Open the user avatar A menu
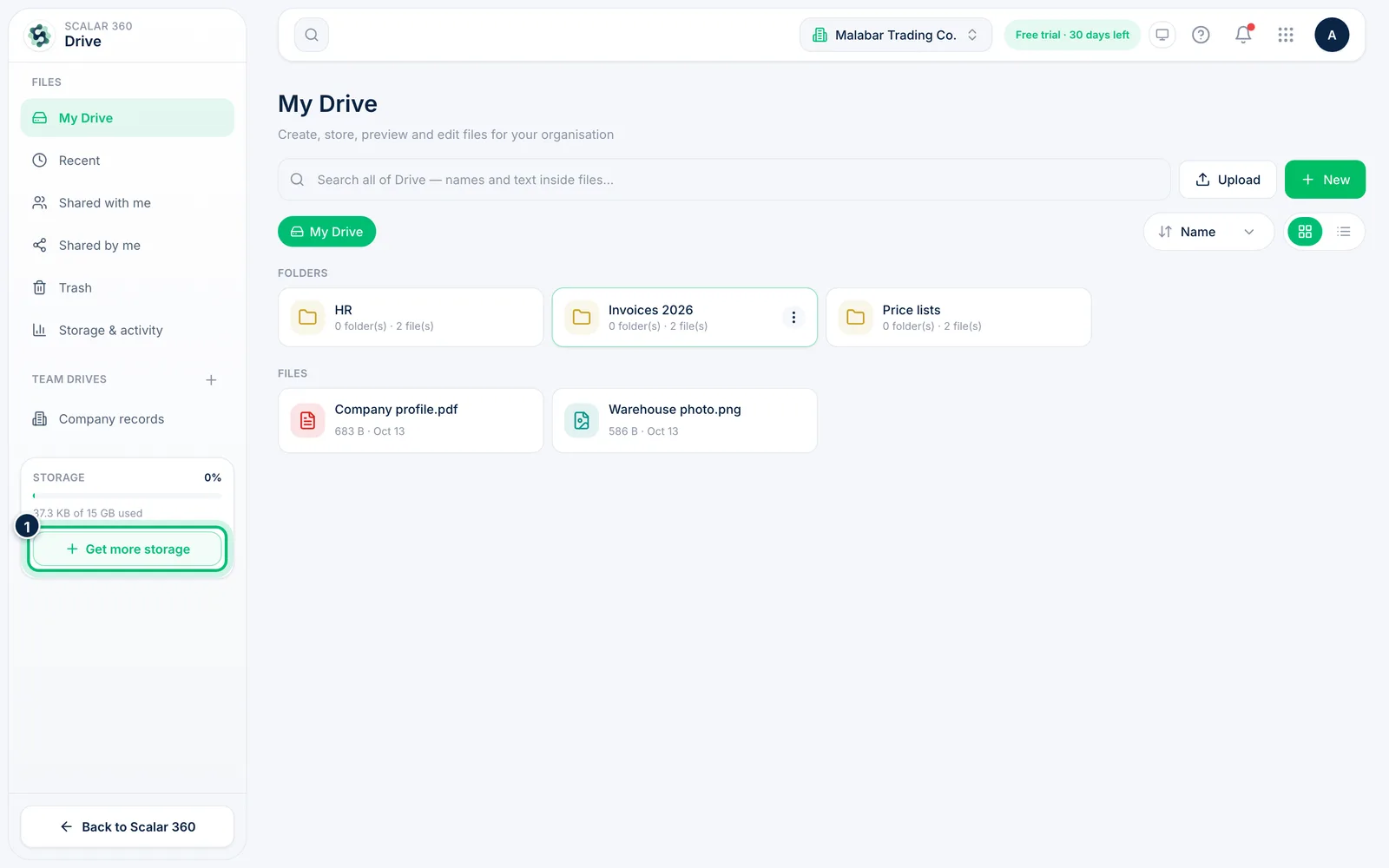The image size is (1389, 868). [x=1332, y=35]
